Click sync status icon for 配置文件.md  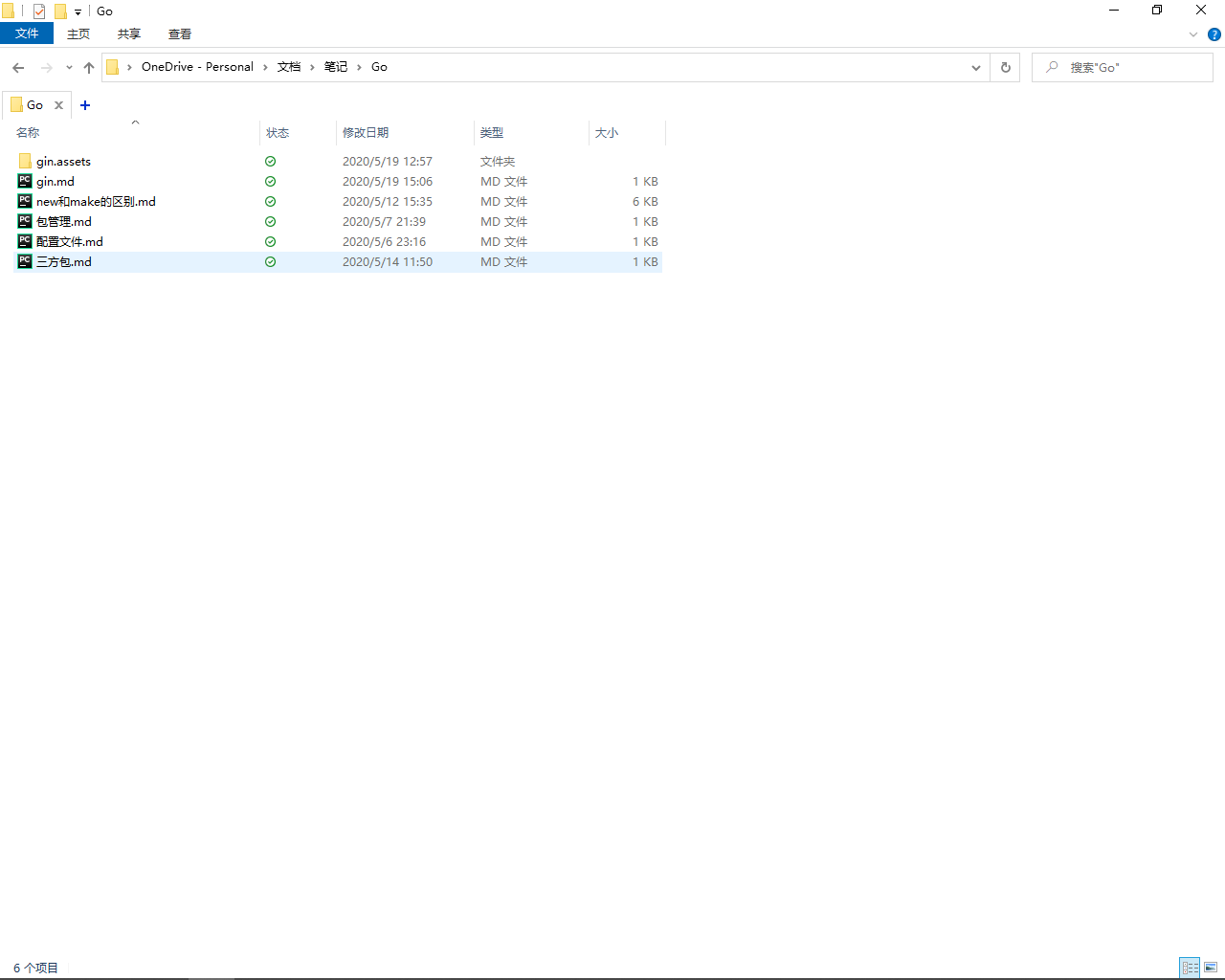click(271, 242)
